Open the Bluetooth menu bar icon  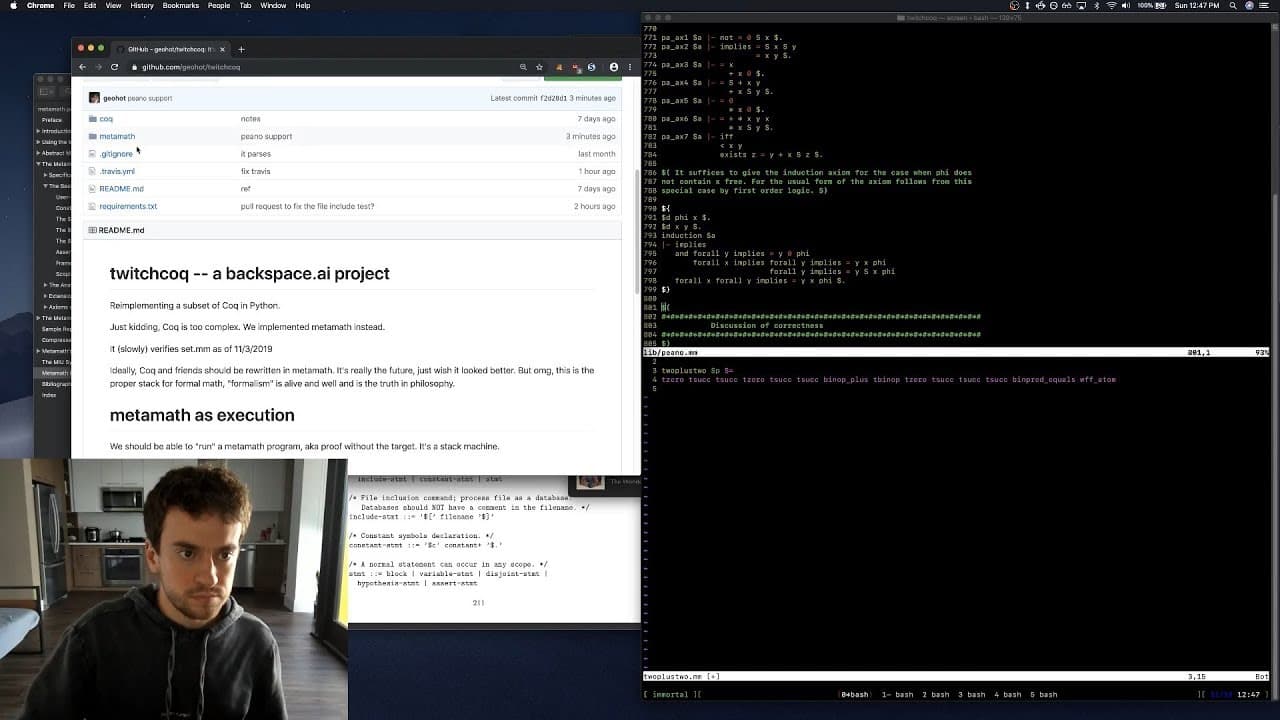(x=1096, y=6)
